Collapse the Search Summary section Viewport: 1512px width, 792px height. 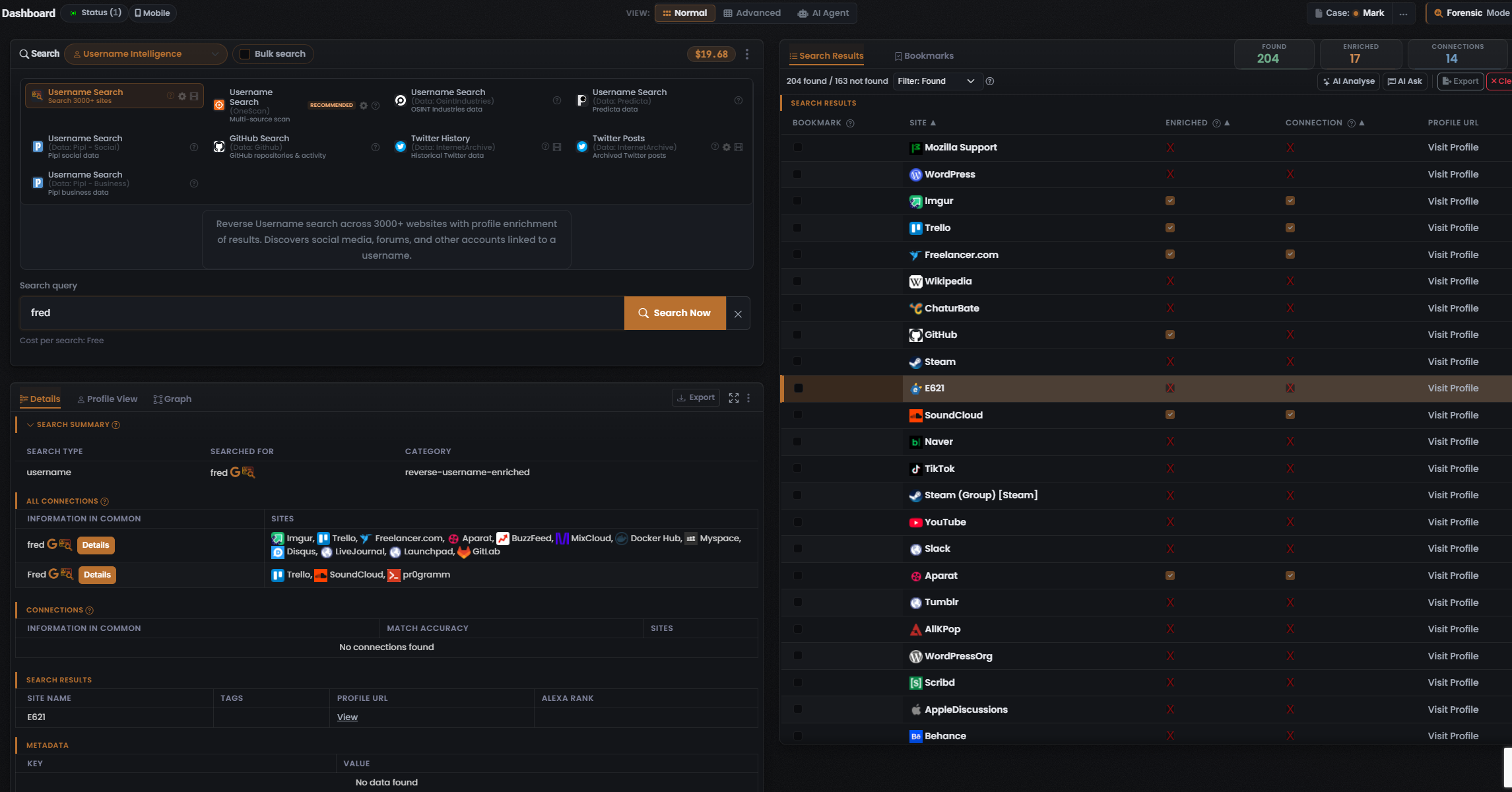(30, 425)
